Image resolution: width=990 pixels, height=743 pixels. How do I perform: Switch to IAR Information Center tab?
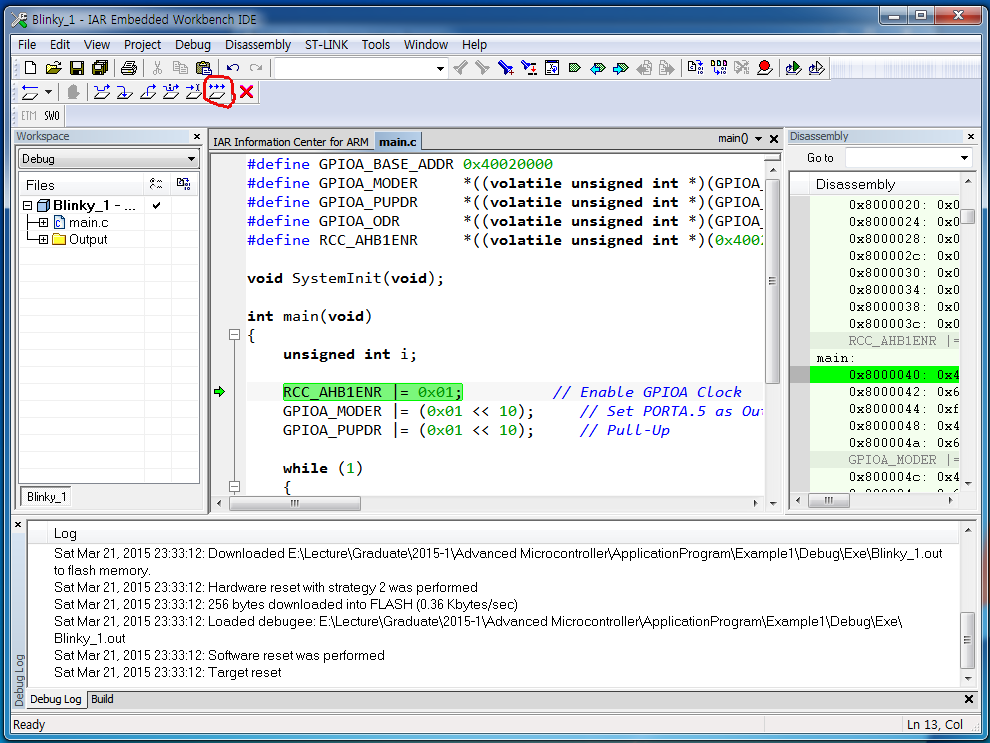[x=290, y=141]
